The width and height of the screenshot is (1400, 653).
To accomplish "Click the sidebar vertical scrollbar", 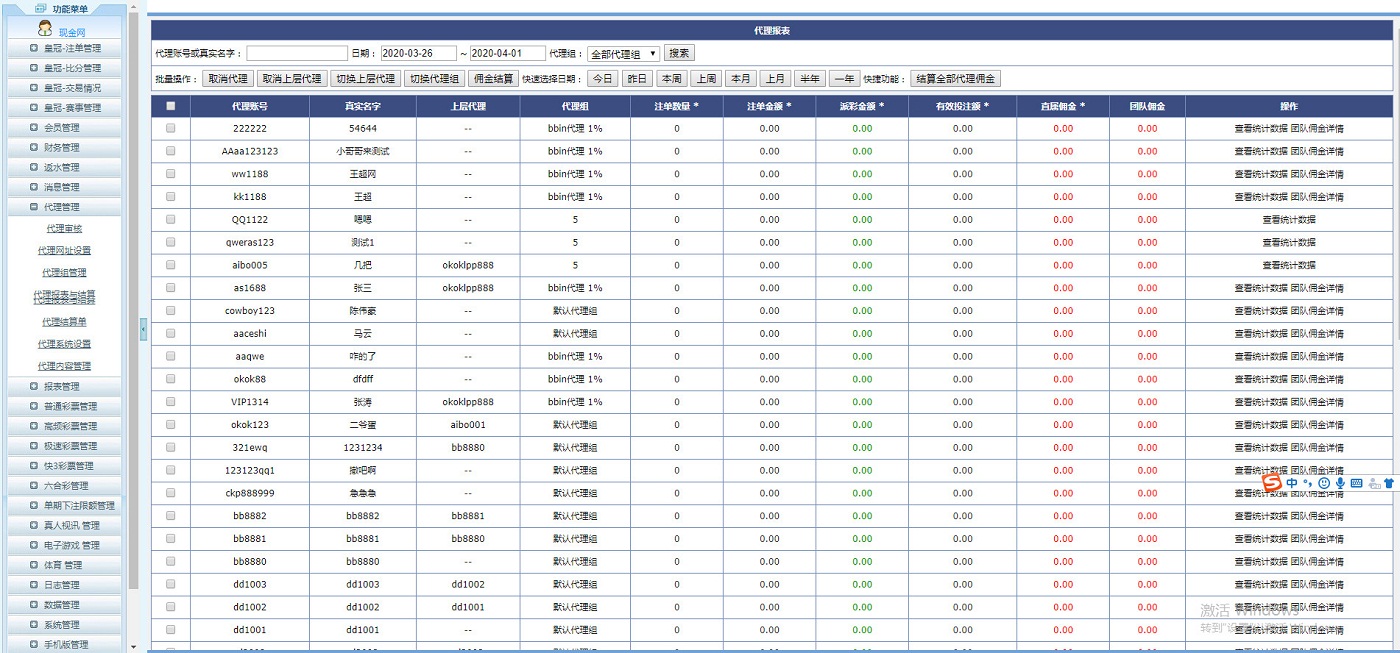I will 134,300.
